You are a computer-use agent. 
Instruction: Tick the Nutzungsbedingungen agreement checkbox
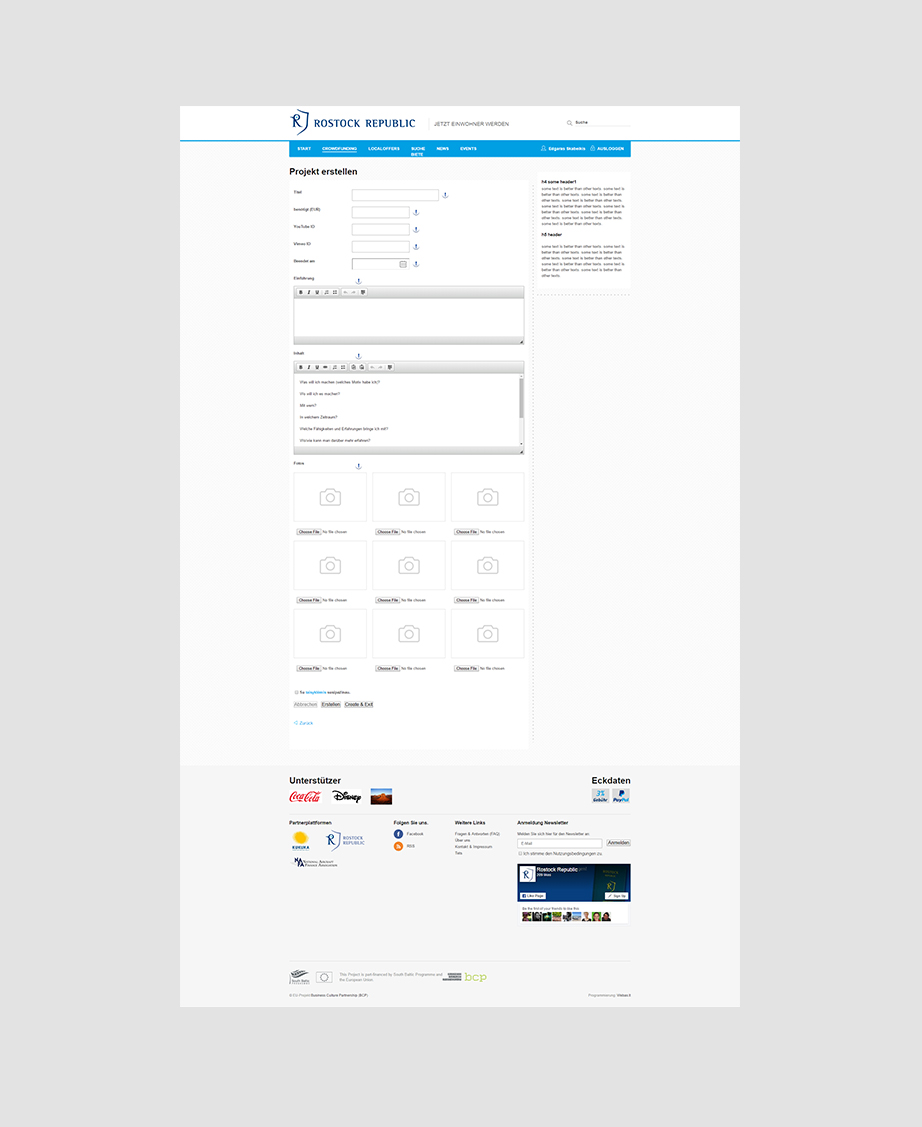coord(520,854)
